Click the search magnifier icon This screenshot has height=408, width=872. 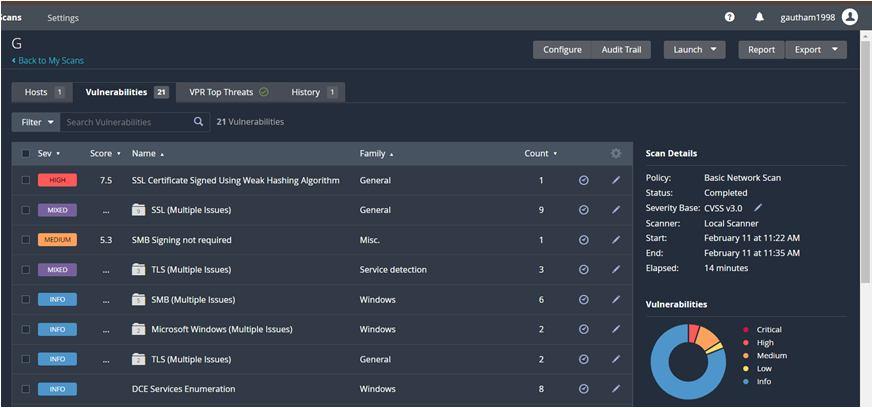tap(198, 122)
